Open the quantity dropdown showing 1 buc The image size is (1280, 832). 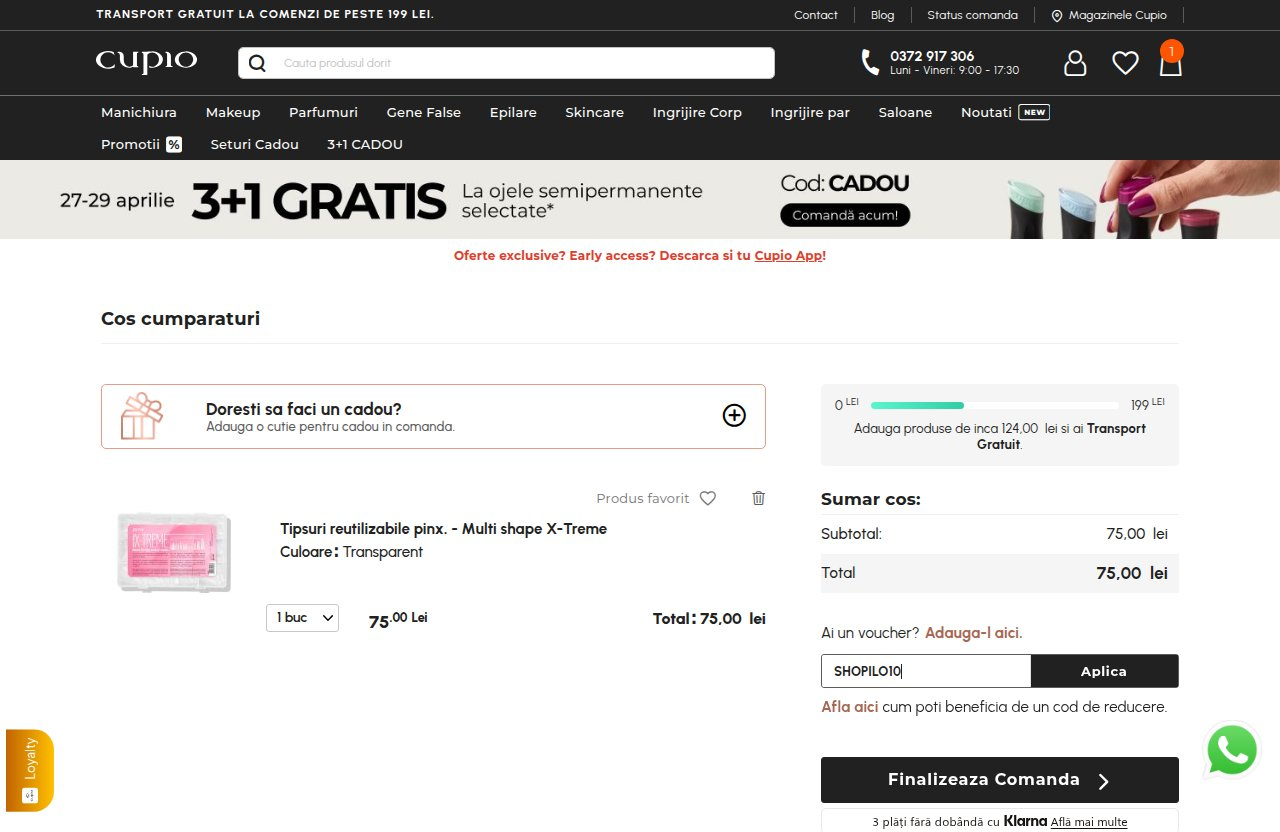(x=302, y=618)
